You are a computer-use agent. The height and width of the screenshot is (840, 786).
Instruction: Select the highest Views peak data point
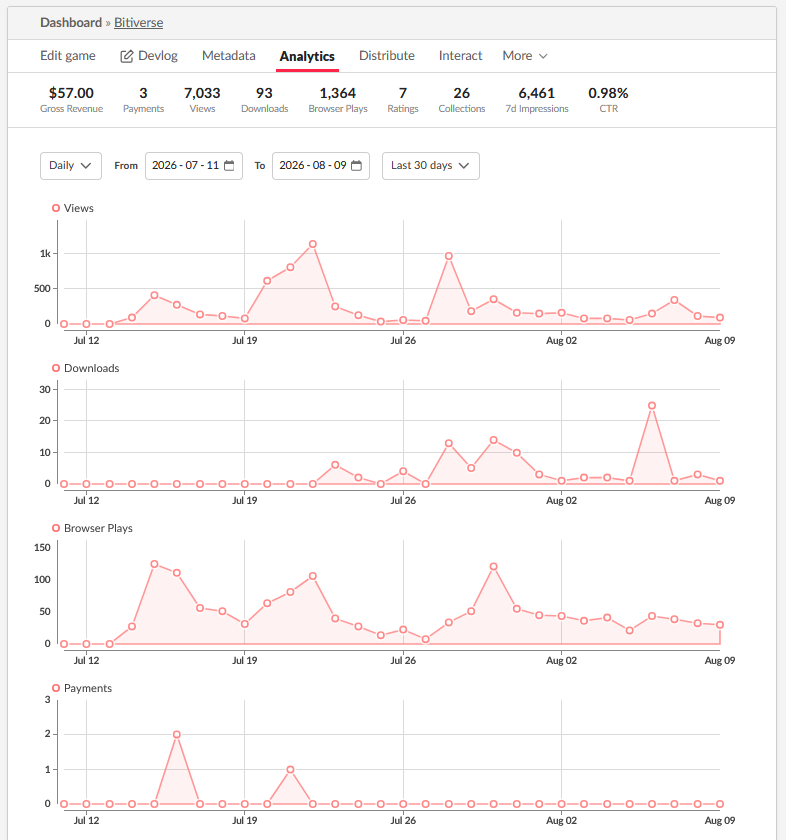point(313,244)
